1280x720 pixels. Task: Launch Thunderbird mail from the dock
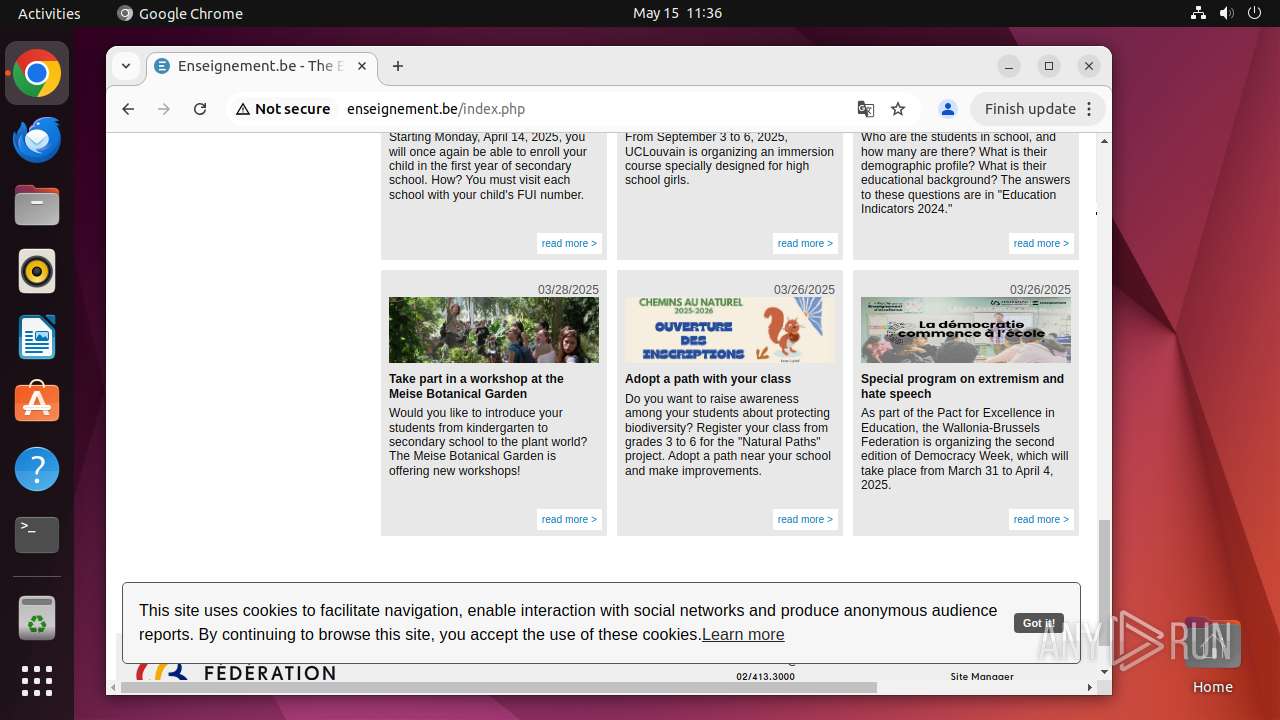37,139
